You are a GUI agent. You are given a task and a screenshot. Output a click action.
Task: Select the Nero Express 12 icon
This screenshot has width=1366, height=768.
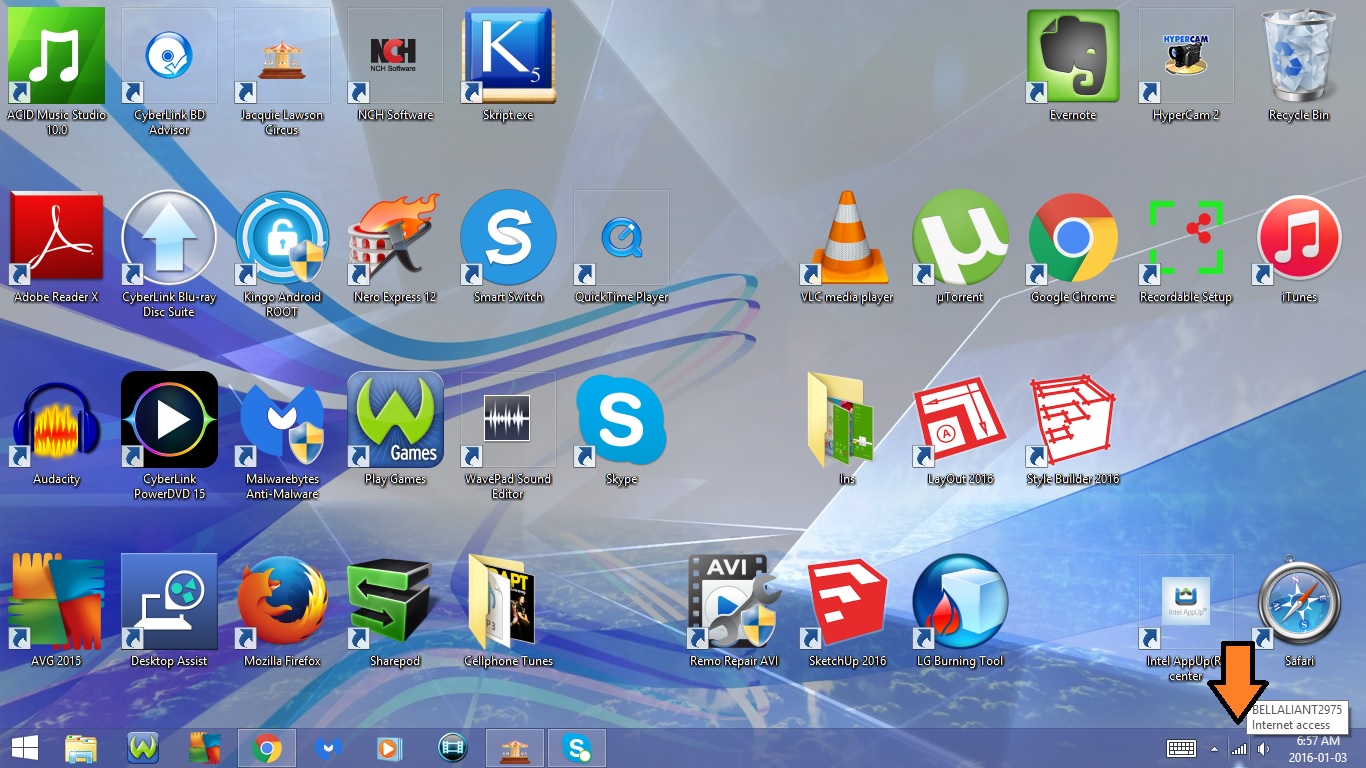[395, 238]
